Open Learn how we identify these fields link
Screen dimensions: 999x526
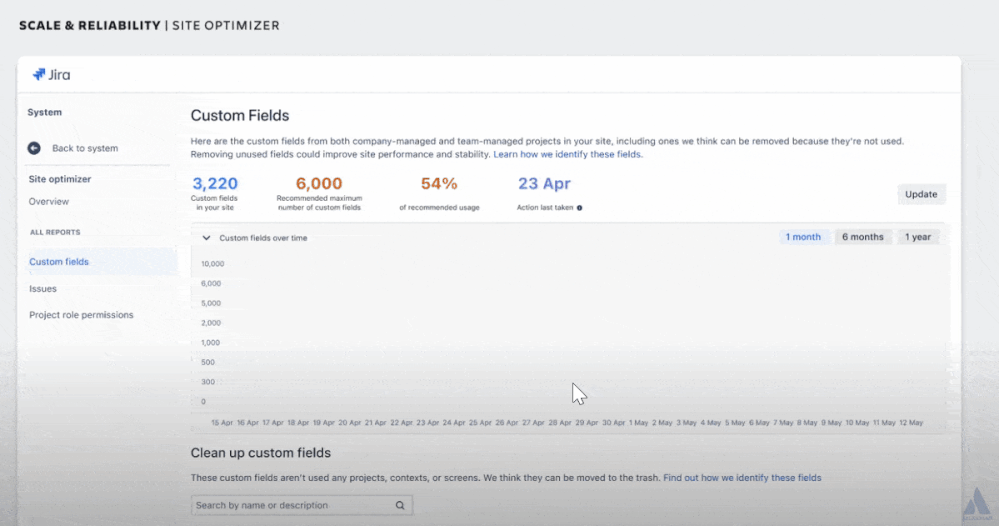568,154
